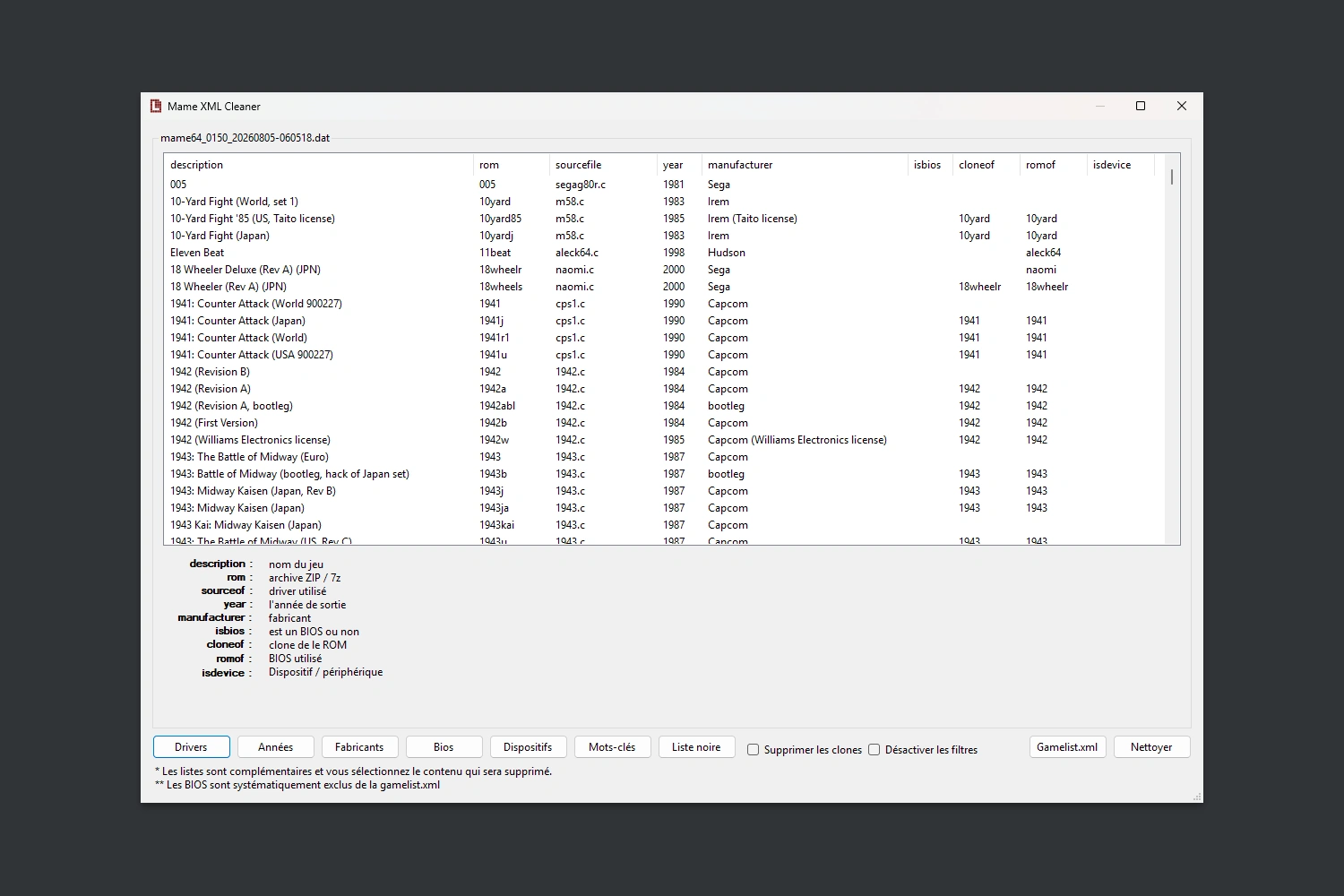The width and height of the screenshot is (1344, 896).
Task: Click the Nettoyer button
Action: 1151,747
